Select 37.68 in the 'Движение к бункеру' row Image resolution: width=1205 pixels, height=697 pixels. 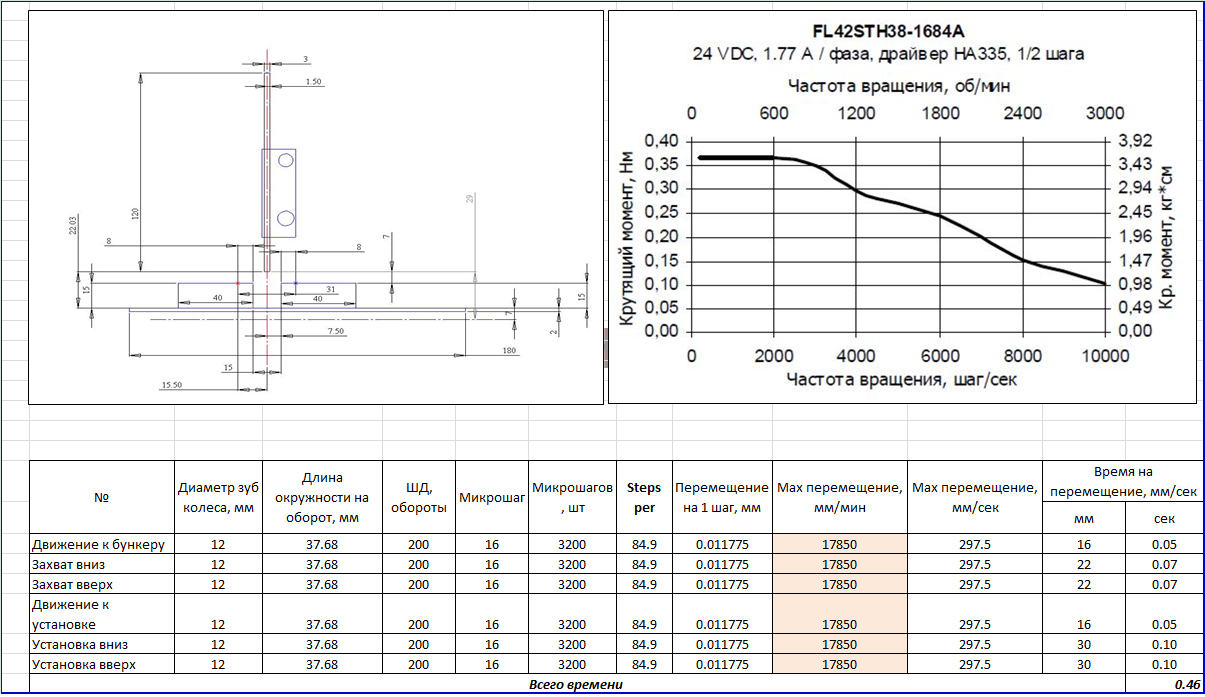pos(322,544)
